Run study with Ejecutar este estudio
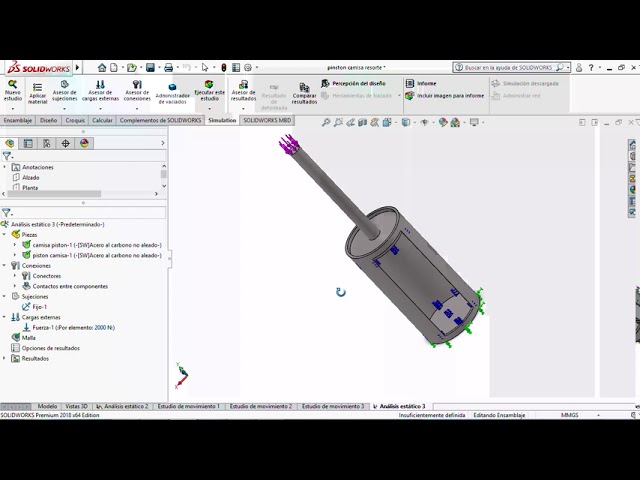640x480 pixels. tap(209, 90)
